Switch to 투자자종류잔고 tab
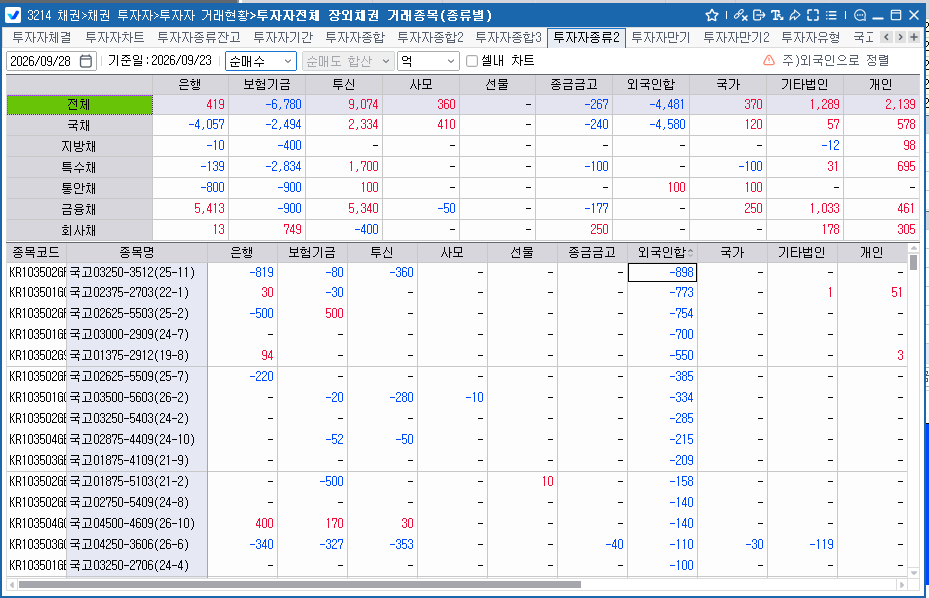Image resolution: width=929 pixels, height=598 pixels. (199, 37)
